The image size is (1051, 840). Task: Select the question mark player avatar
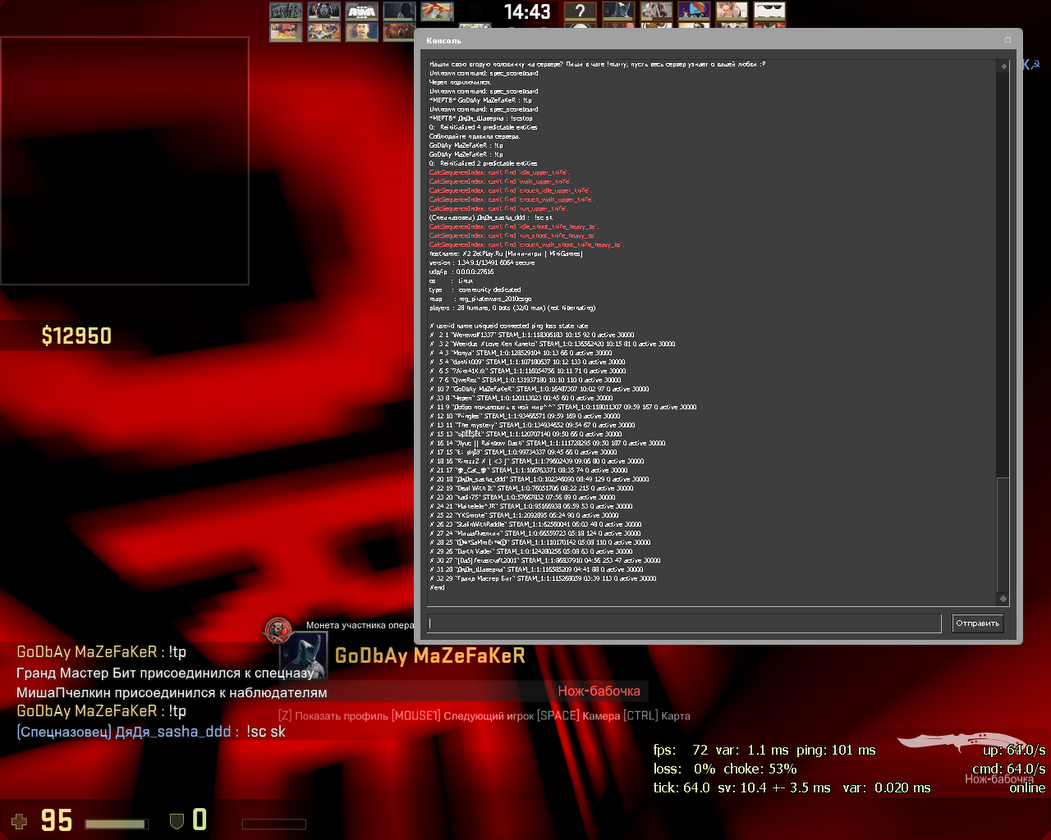click(579, 12)
